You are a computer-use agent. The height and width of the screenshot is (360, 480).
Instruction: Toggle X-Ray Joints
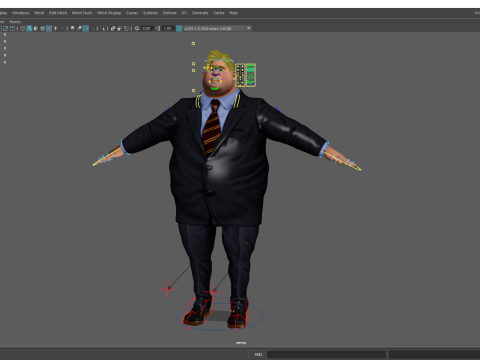pyautogui.click(x=126, y=28)
